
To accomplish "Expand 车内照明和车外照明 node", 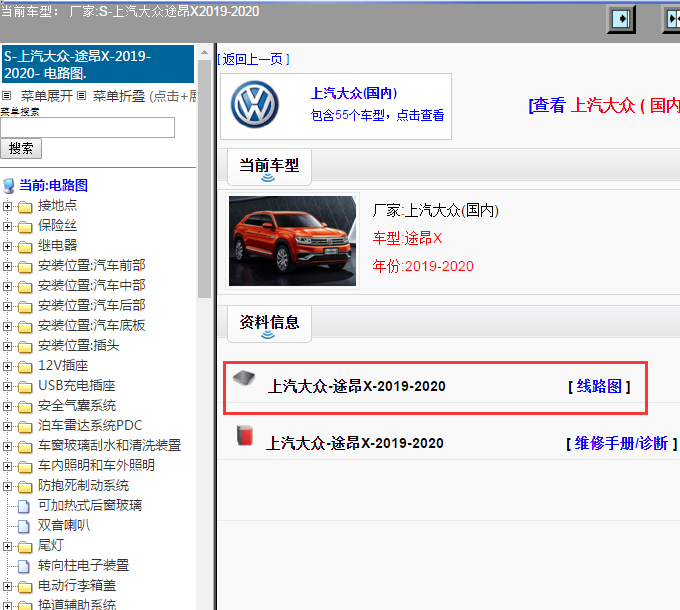I will (7, 466).
